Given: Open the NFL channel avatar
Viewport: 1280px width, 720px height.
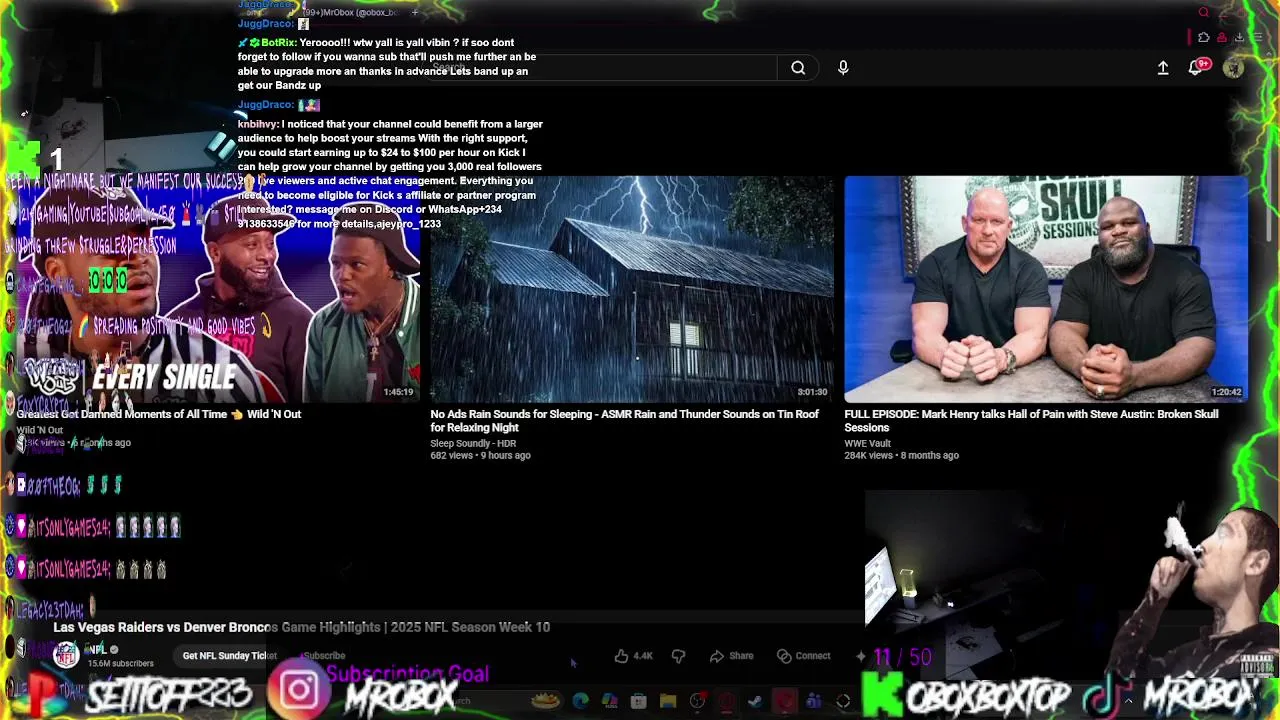Looking at the screenshot, I should click(66, 655).
